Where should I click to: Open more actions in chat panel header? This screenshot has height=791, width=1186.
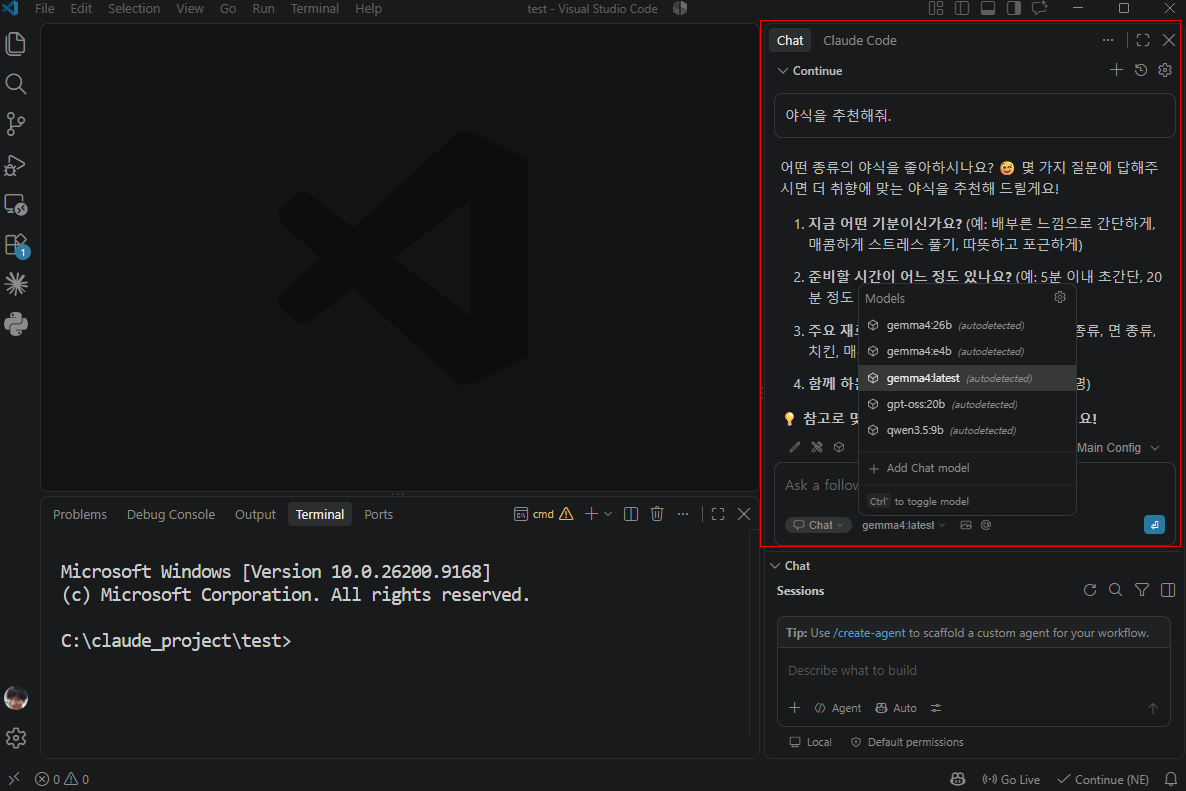pos(1107,40)
